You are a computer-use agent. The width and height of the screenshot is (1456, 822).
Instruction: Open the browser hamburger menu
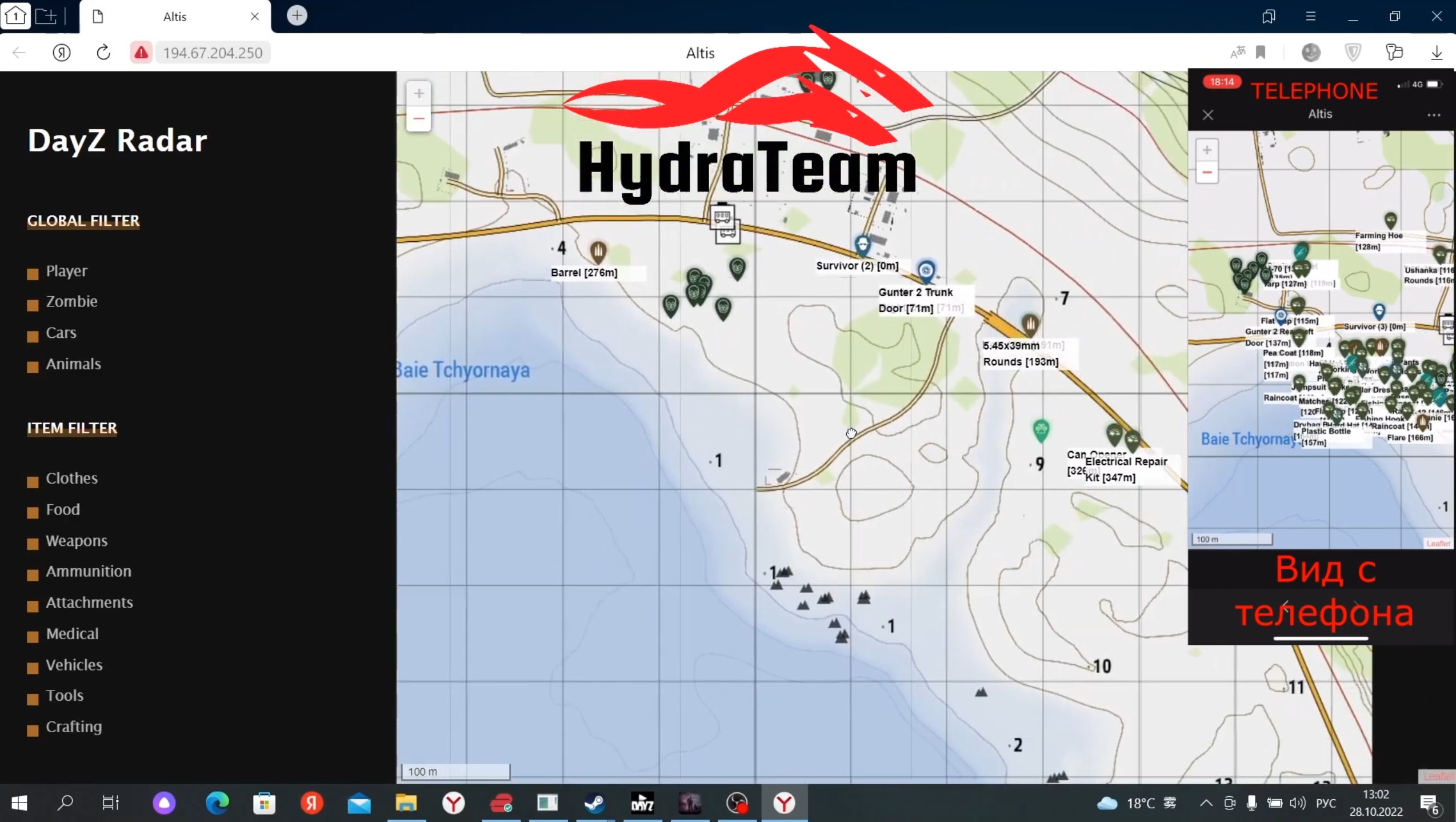click(1311, 16)
